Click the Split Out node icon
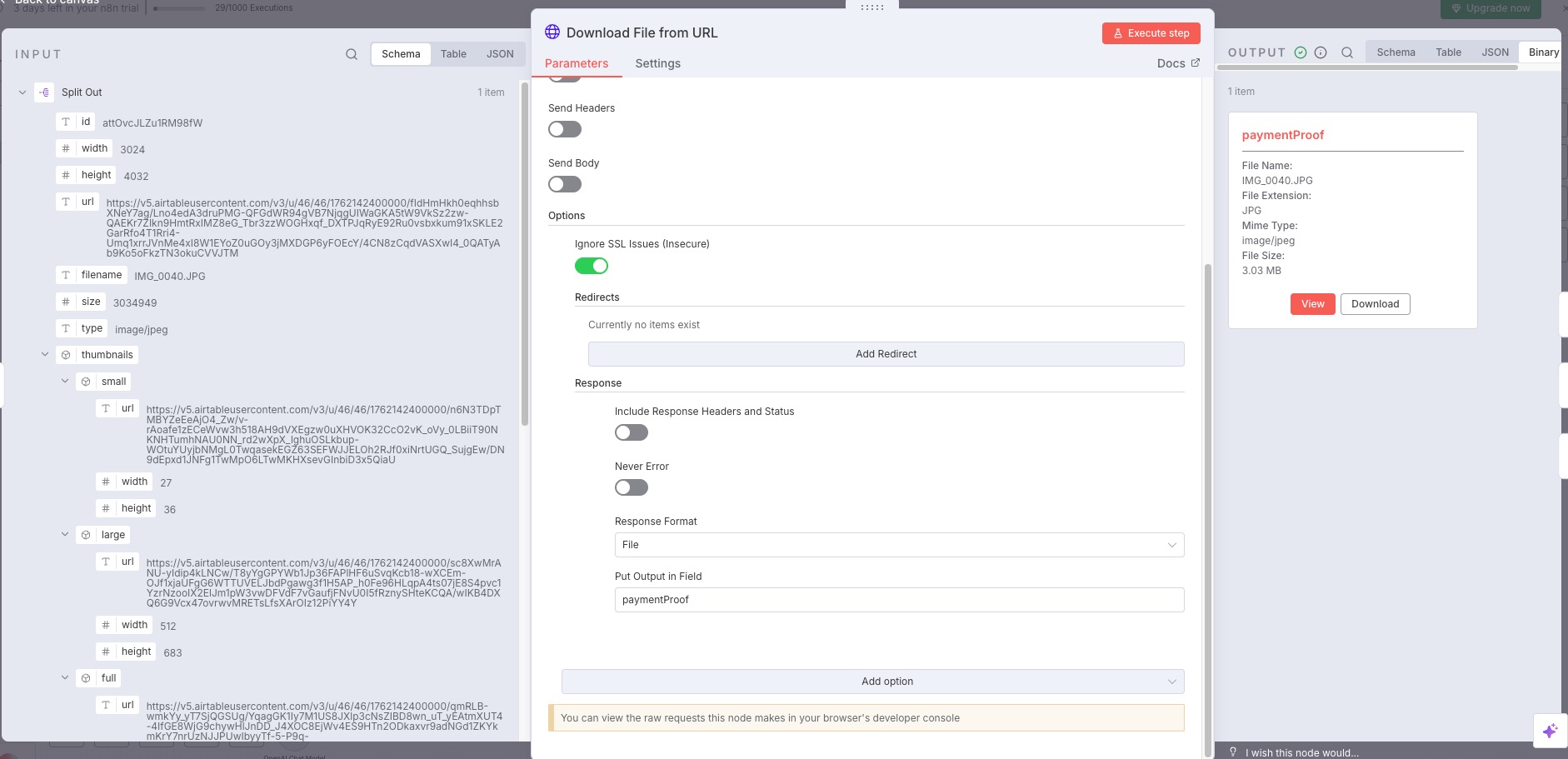Image resolution: width=1568 pixels, height=759 pixels. tap(45, 92)
